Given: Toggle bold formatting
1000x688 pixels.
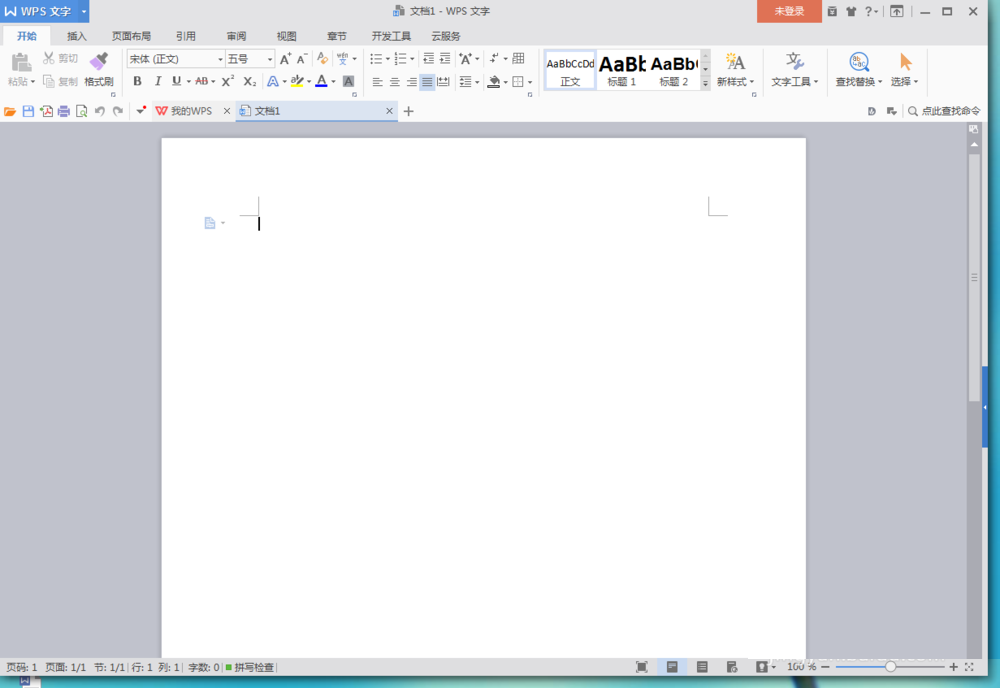Looking at the screenshot, I should [x=137, y=81].
